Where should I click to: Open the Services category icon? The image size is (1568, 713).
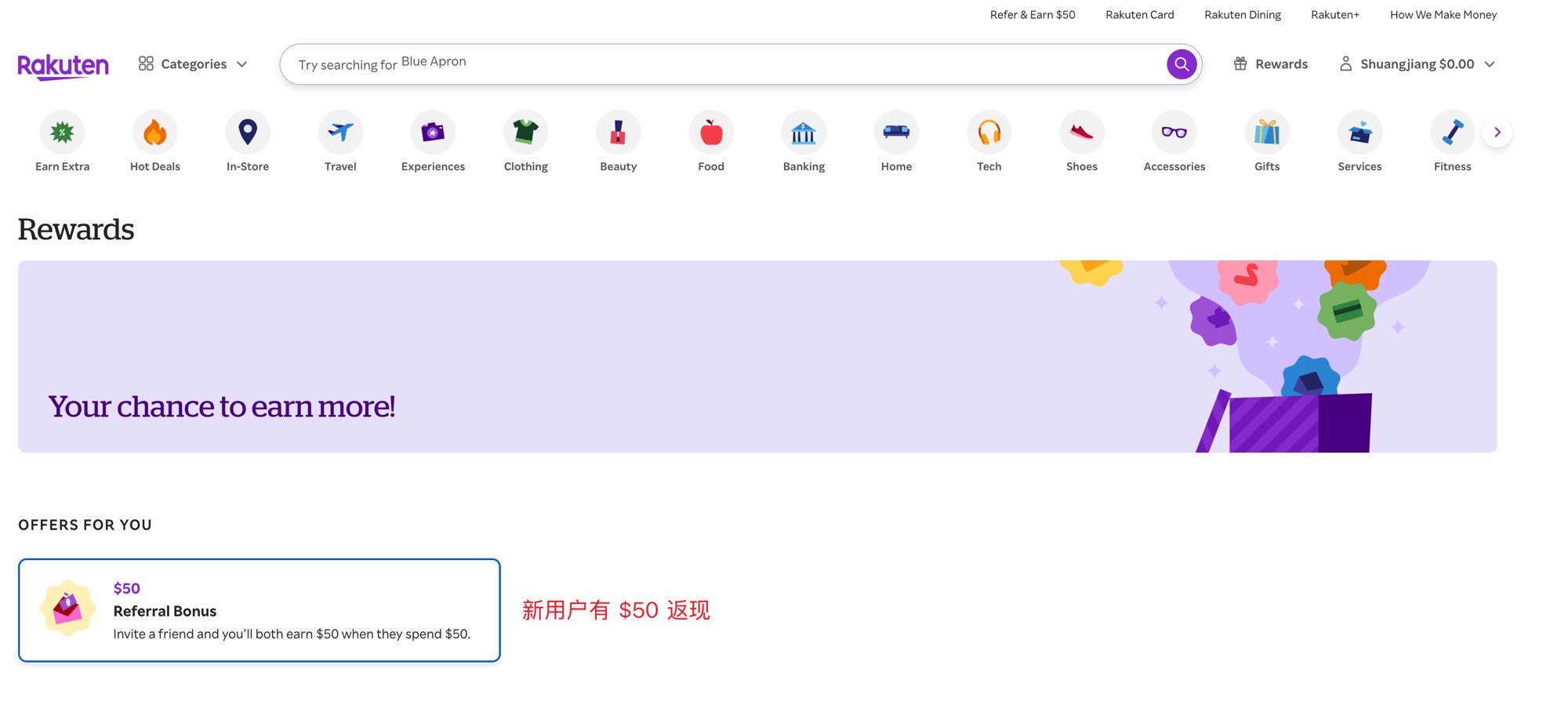click(1359, 133)
